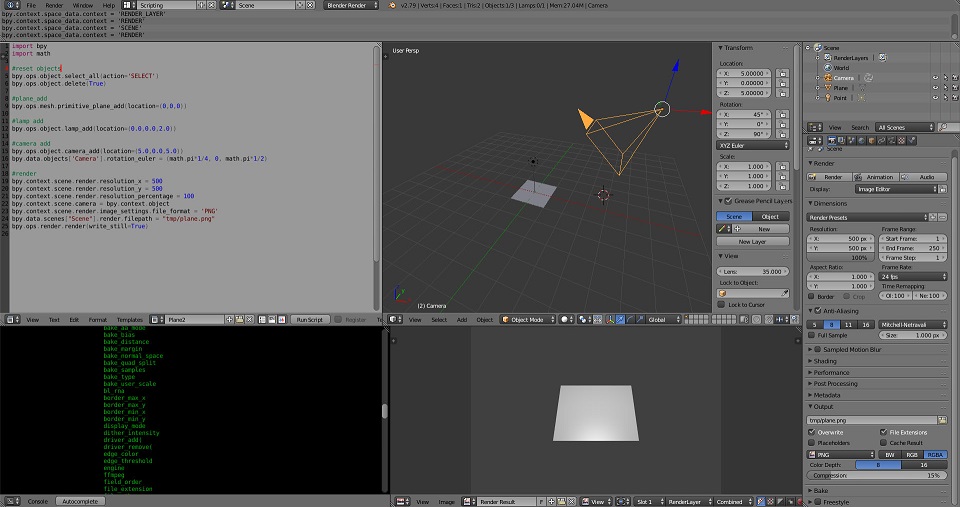Open the Window menu
Image resolution: width=960 pixels, height=507 pixels.
[83, 5]
